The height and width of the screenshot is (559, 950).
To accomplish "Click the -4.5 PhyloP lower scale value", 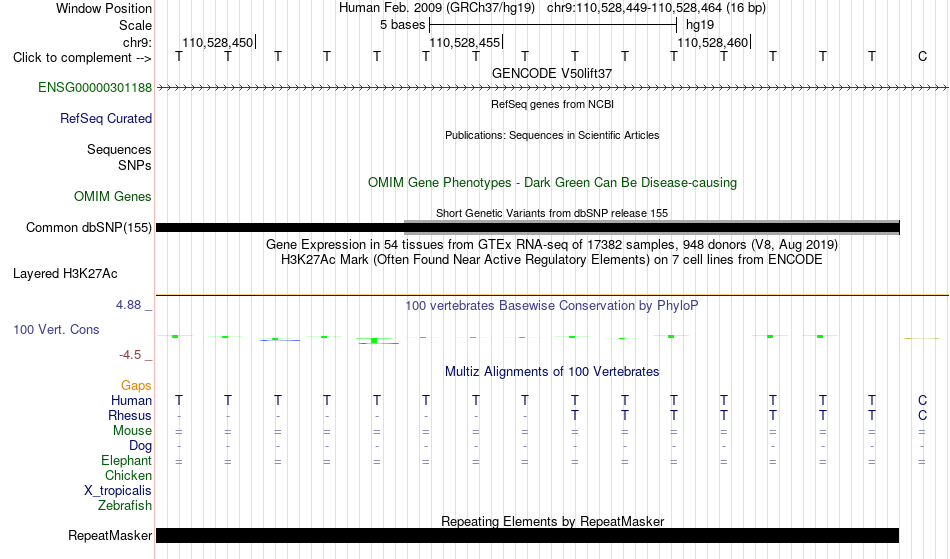I will [x=130, y=355].
